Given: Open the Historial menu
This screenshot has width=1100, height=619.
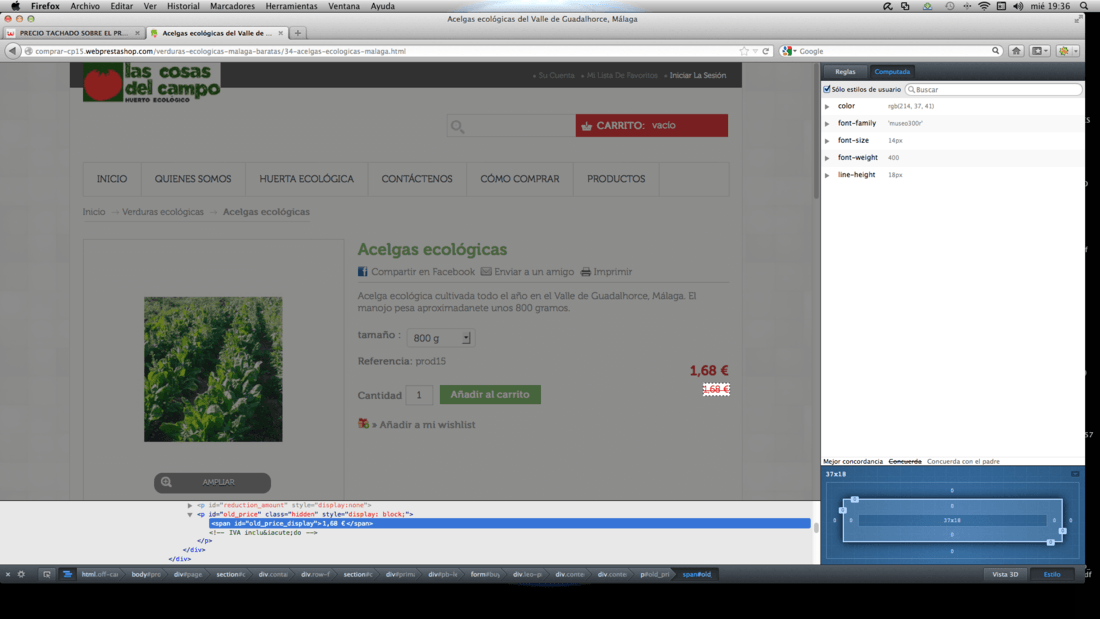Looking at the screenshot, I should coord(183,6).
